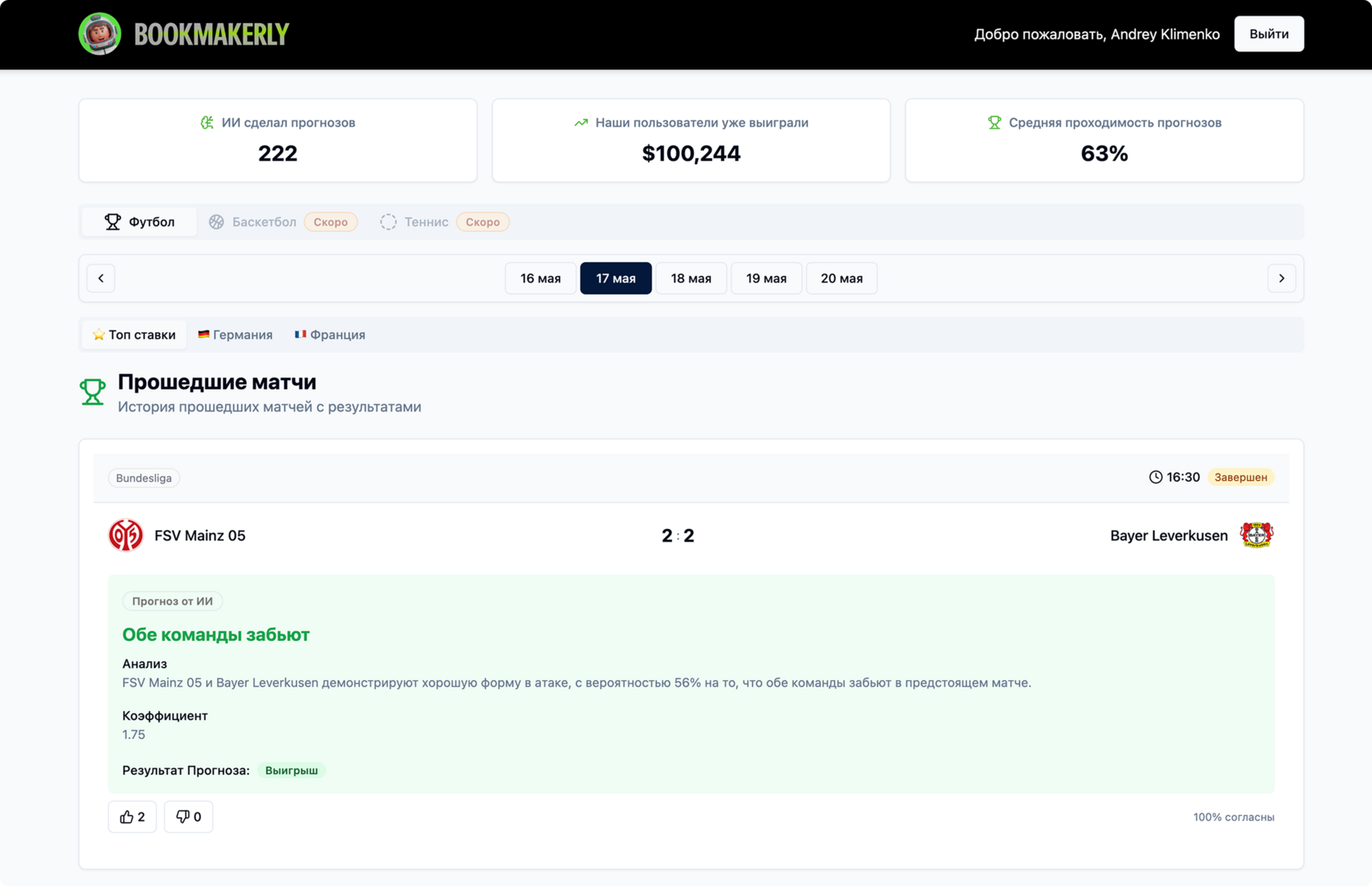Click the Bookmakerly astronaut logo avatar
This screenshot has height=886, width=1372.
(100, 34)
